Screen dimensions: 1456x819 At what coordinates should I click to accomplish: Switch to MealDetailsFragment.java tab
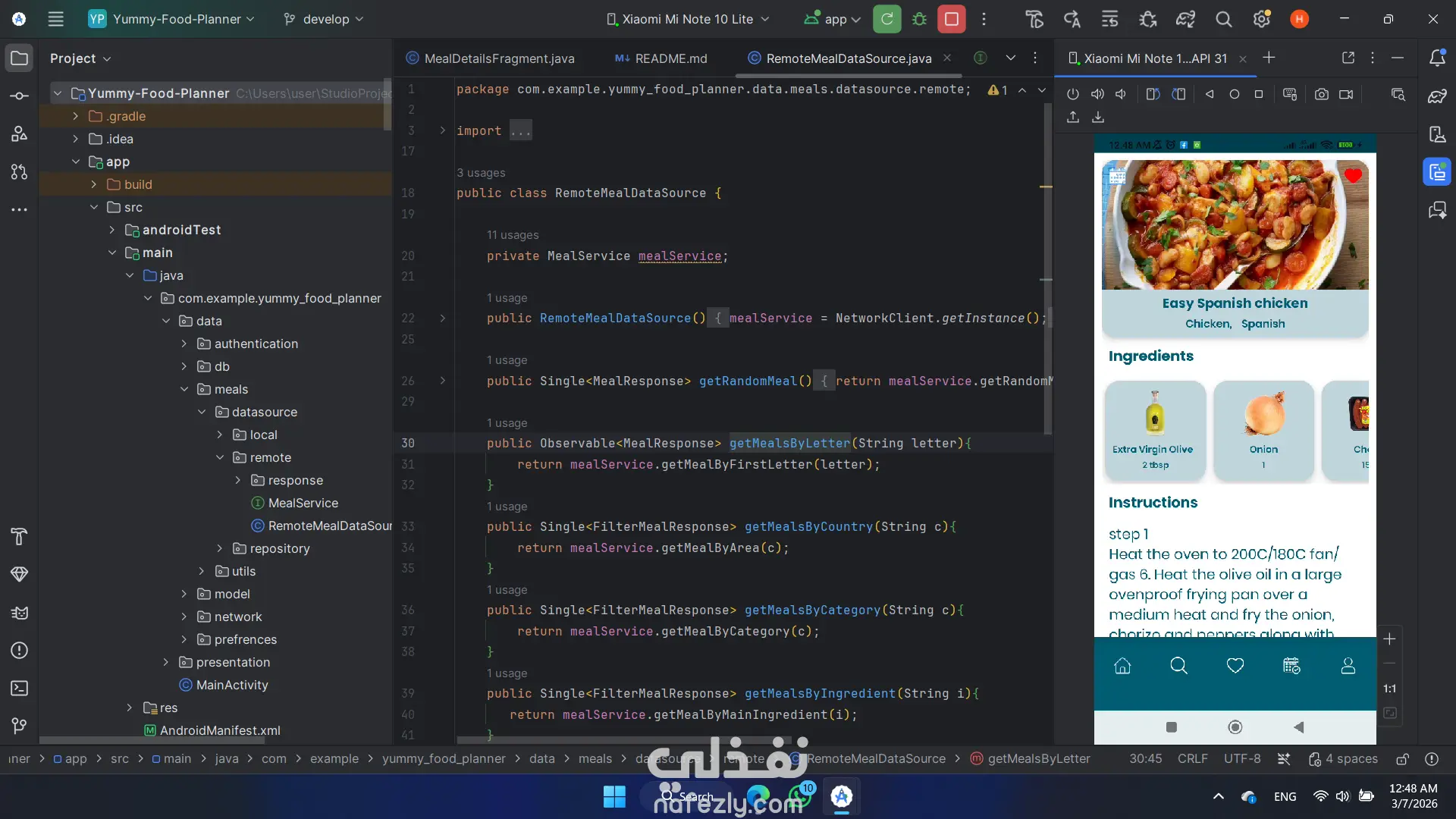(499, 58)
